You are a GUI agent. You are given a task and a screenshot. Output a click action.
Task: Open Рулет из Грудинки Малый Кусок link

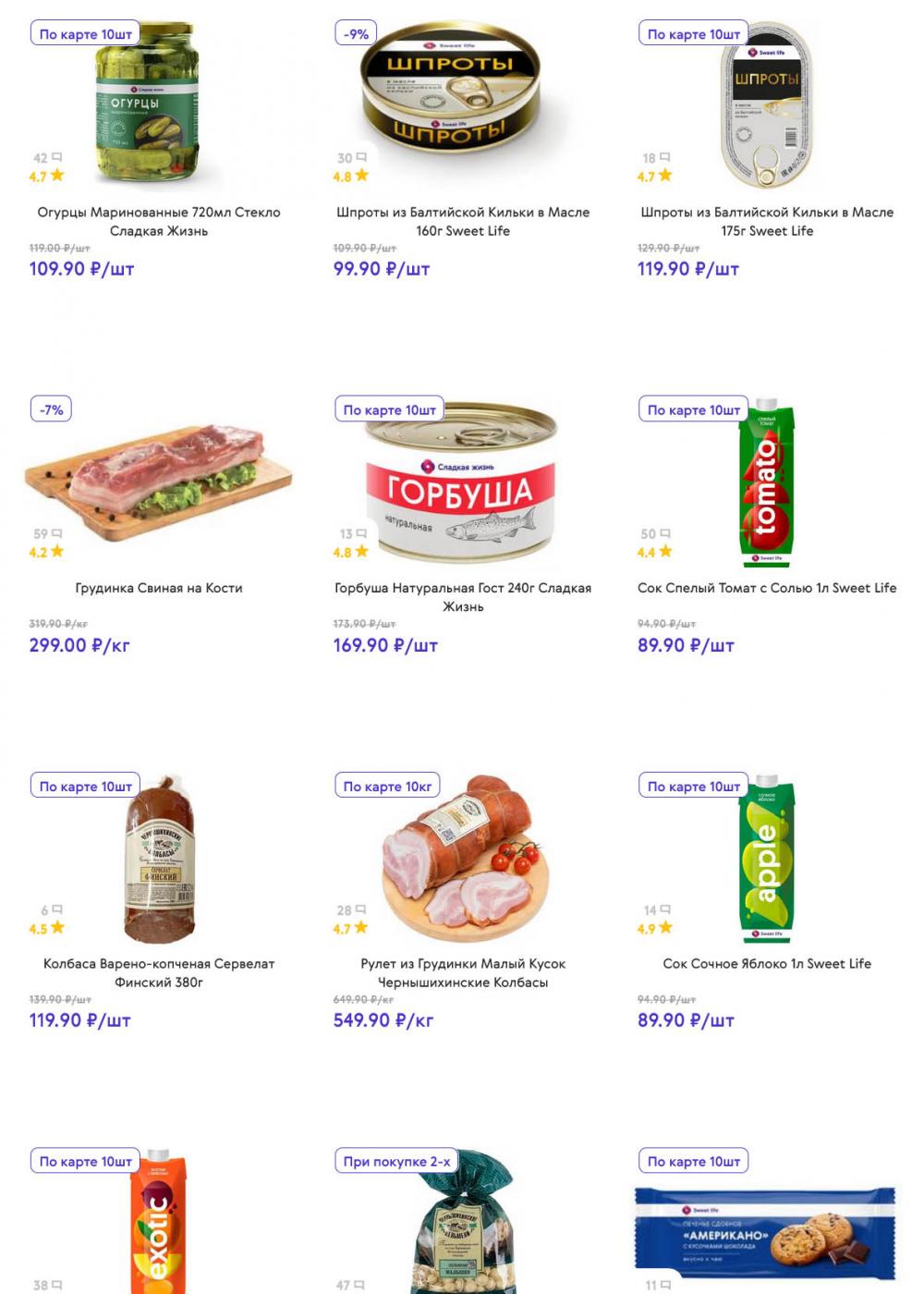(x=462, y=972)
